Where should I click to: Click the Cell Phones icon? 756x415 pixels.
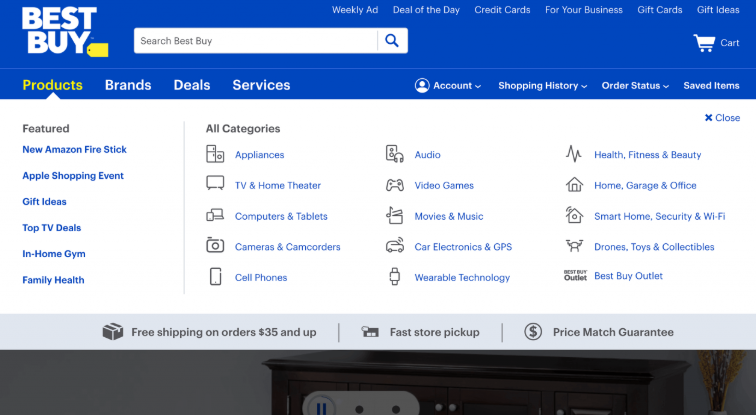coord(216,277)
